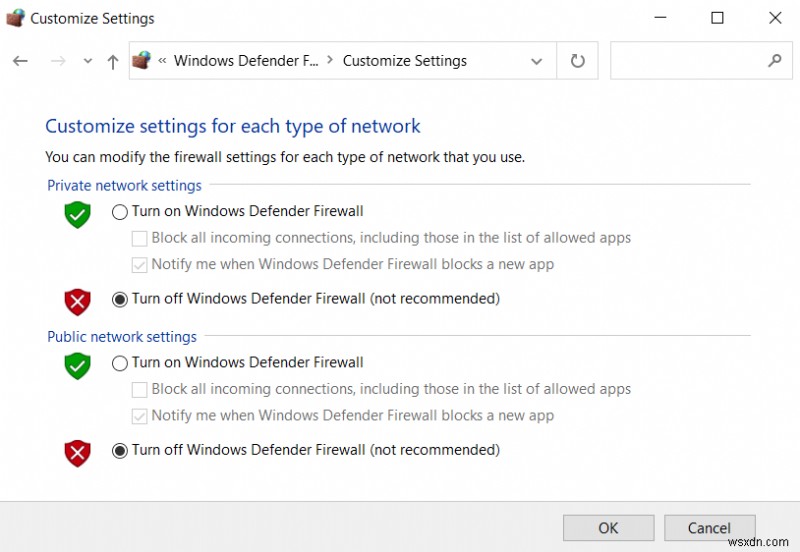Expand the address bar history dropdown
The height and width of the screenshot is (552, 800).
pos(537,61)
